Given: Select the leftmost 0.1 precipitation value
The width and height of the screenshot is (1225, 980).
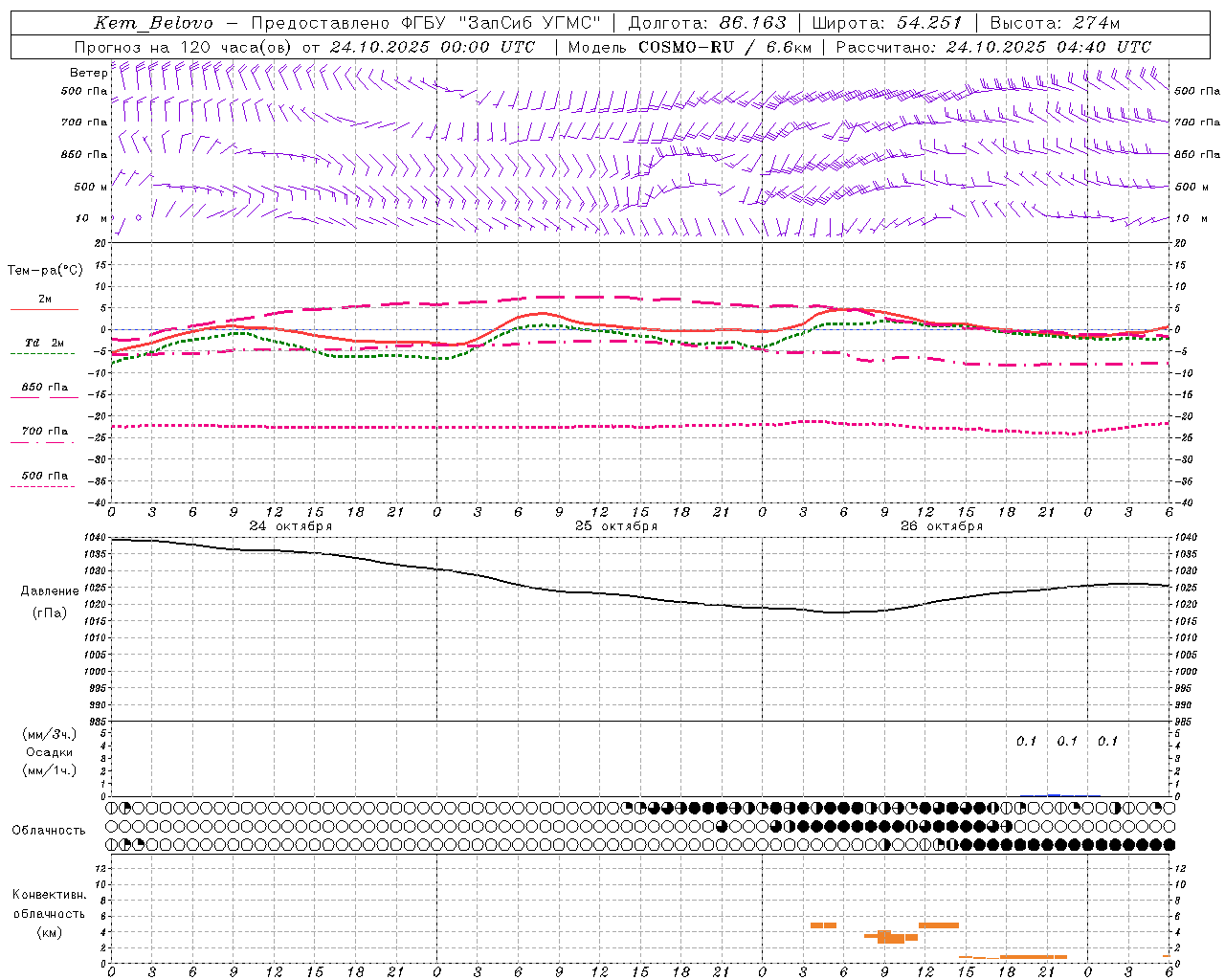Looking at the screenshot, I should 1026,741.
